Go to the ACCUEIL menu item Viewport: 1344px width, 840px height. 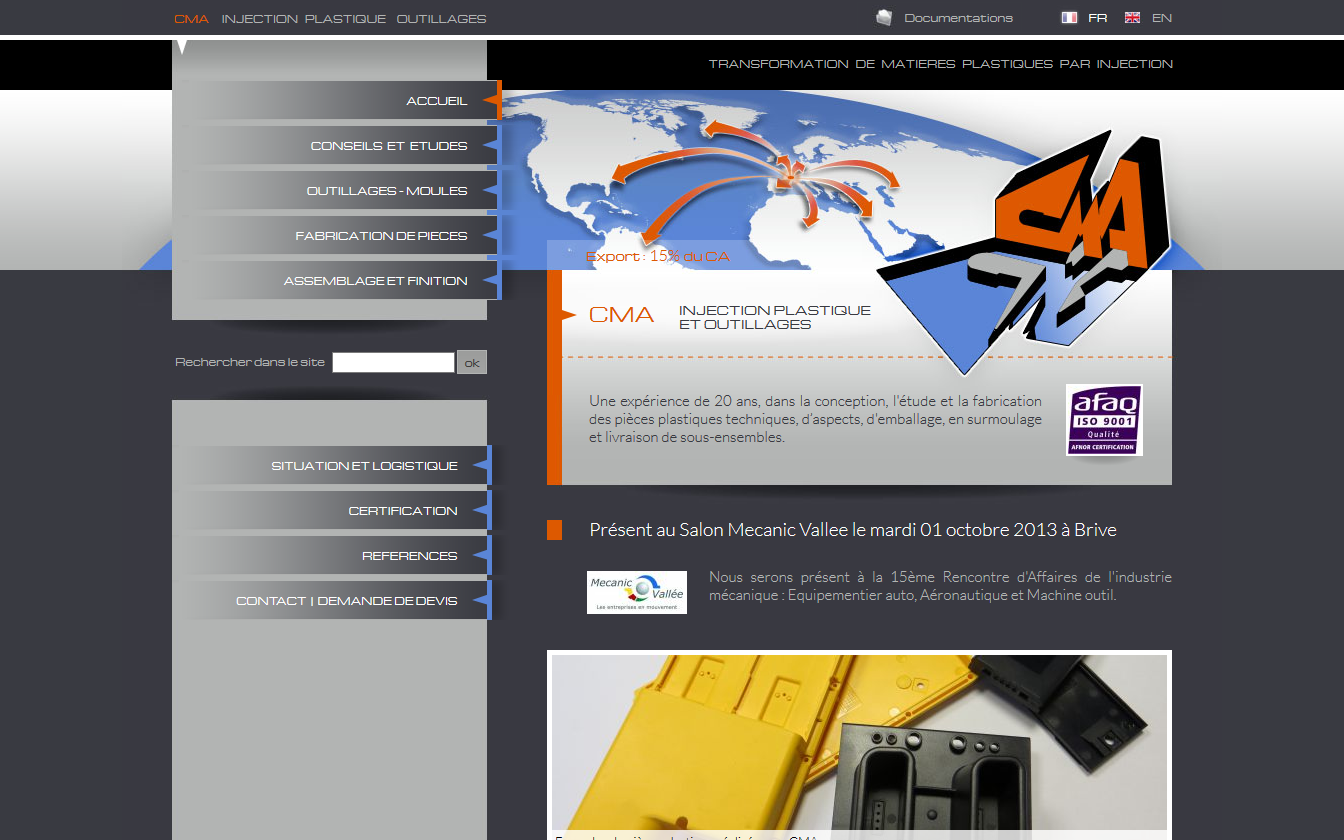pos(337,100)
